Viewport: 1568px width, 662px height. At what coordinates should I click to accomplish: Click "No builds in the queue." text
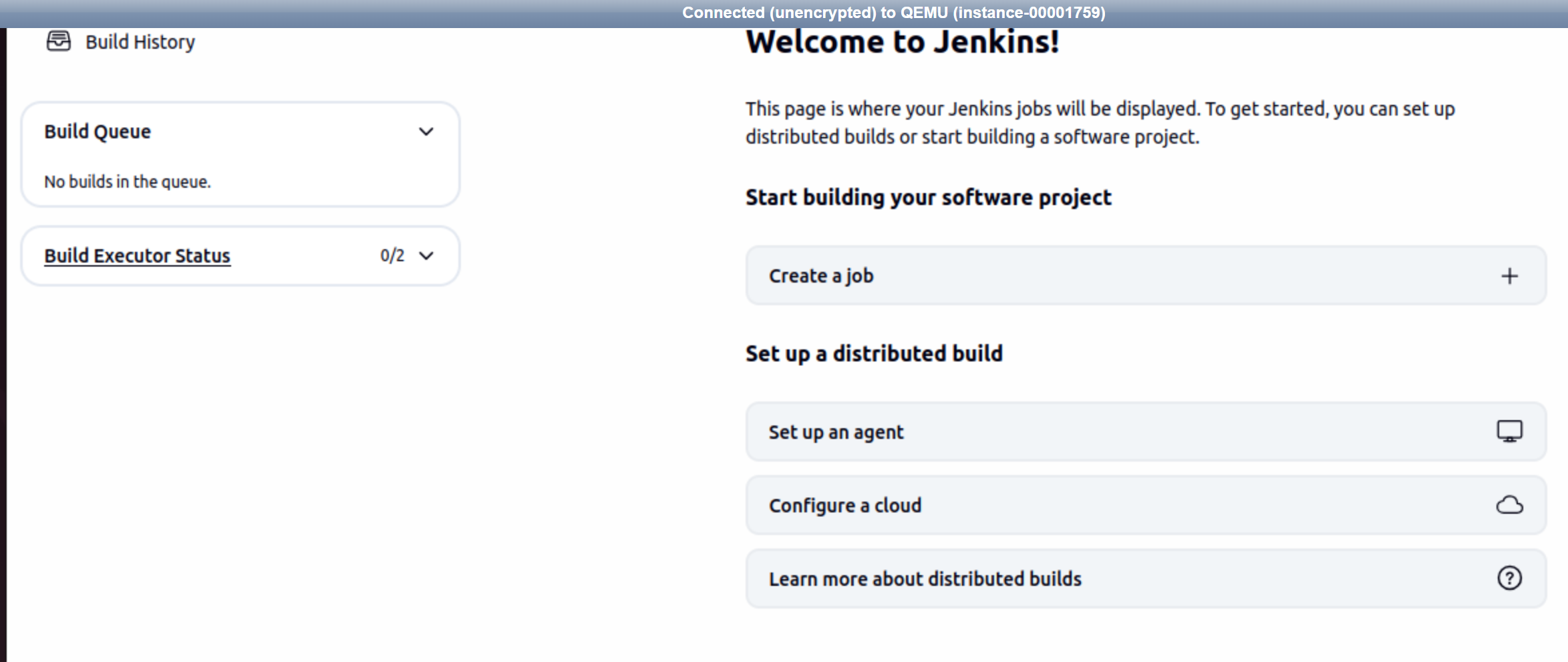pos(127,182)
